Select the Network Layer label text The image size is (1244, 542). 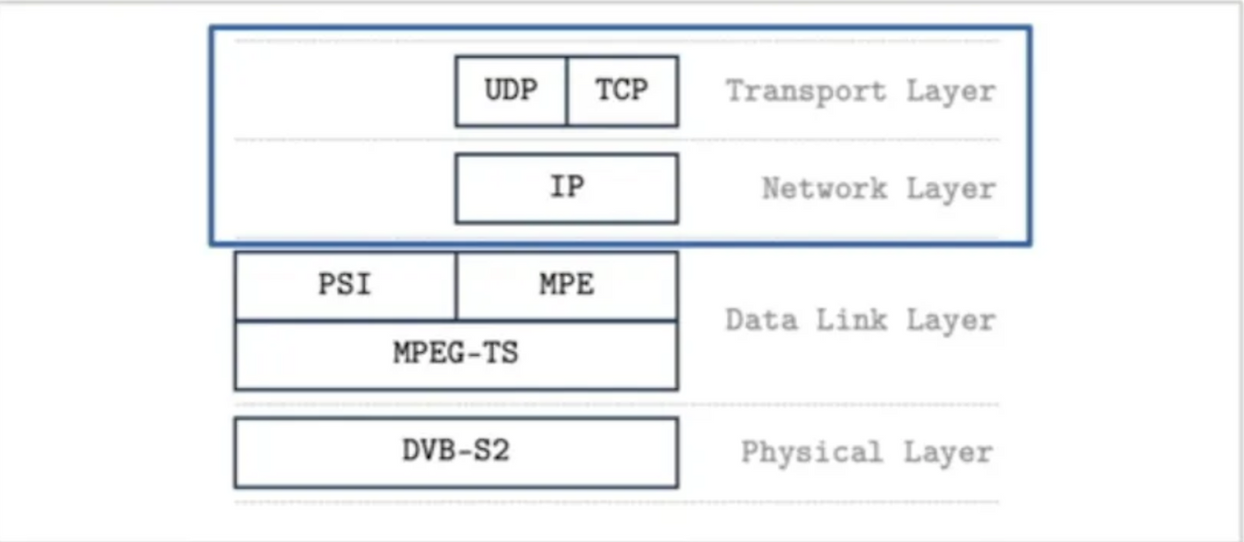[x=878, y=188]
